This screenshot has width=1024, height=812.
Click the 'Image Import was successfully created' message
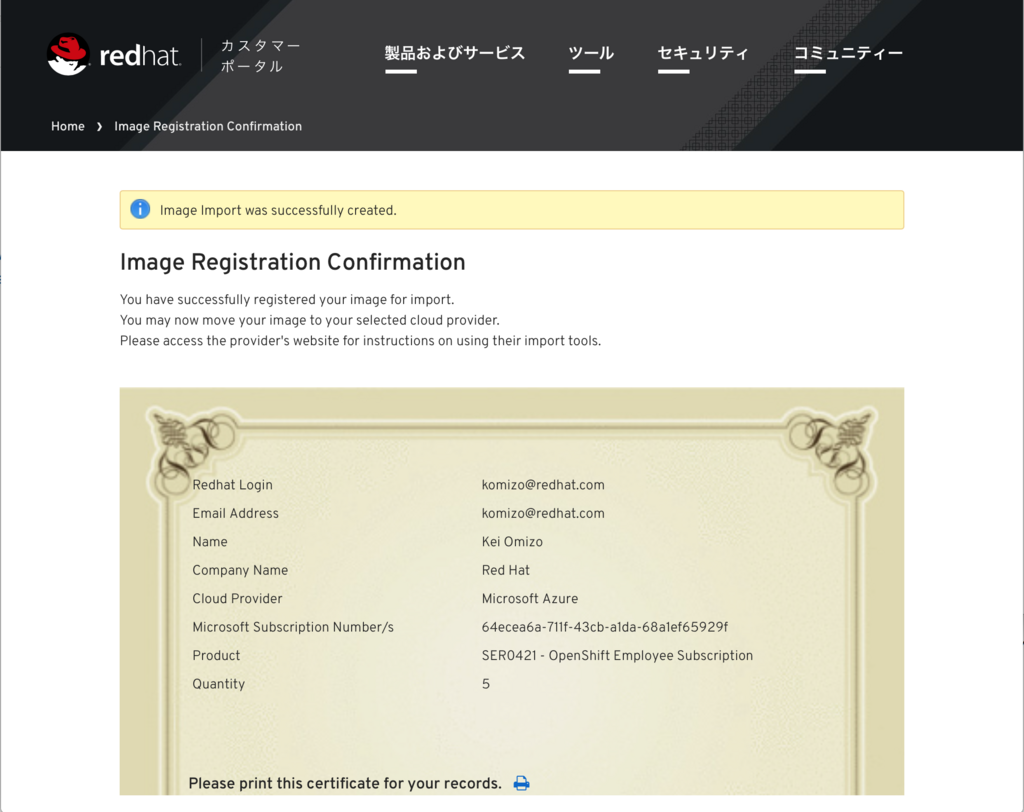click(x=278, y=210)
